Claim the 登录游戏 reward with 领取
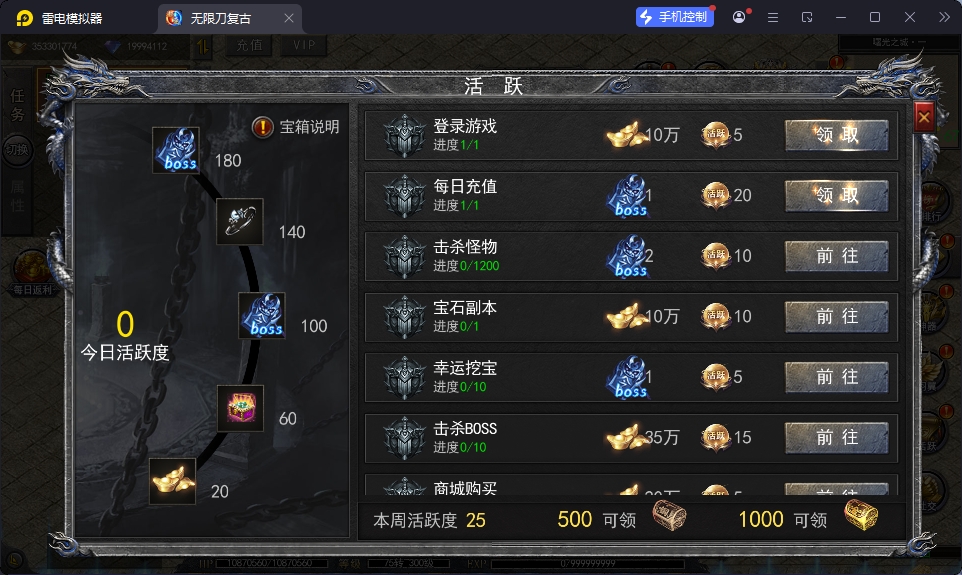 click(x=837, y=135)
